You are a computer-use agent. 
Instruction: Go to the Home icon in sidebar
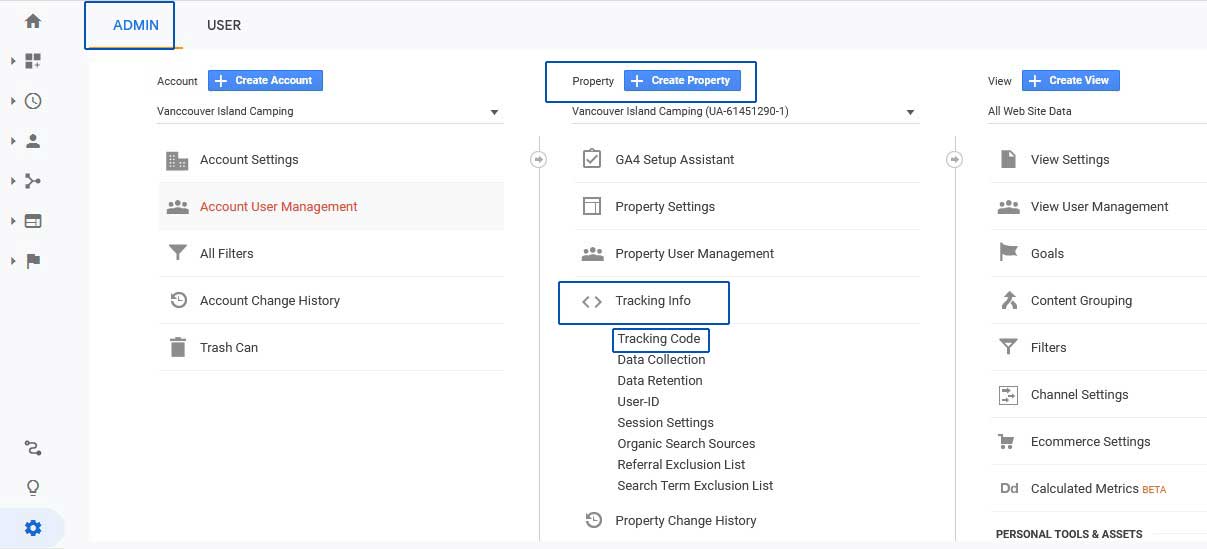pyautogui.click(x=33, y=21)
